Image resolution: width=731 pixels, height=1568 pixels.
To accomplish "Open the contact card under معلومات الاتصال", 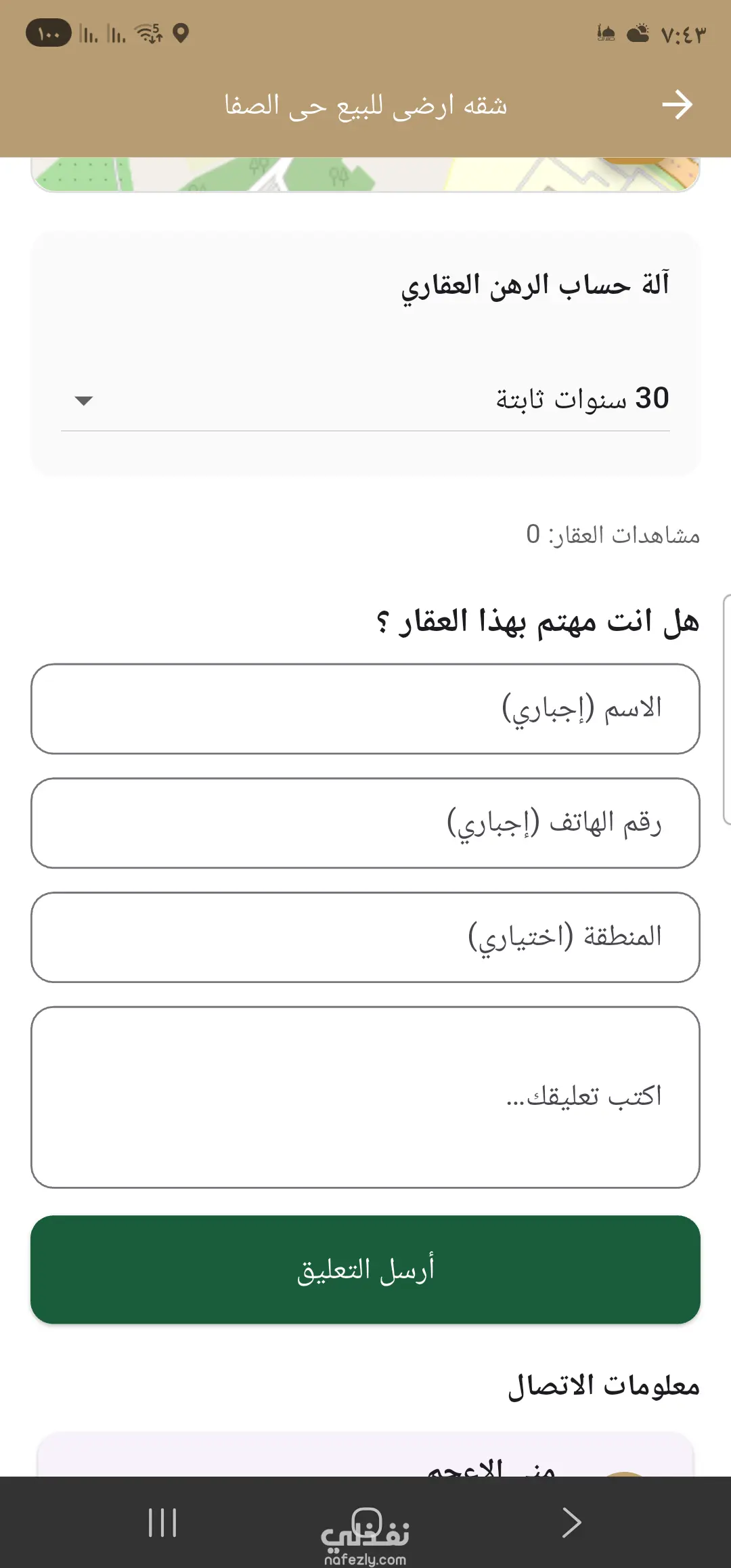I will coord(365,1454).
